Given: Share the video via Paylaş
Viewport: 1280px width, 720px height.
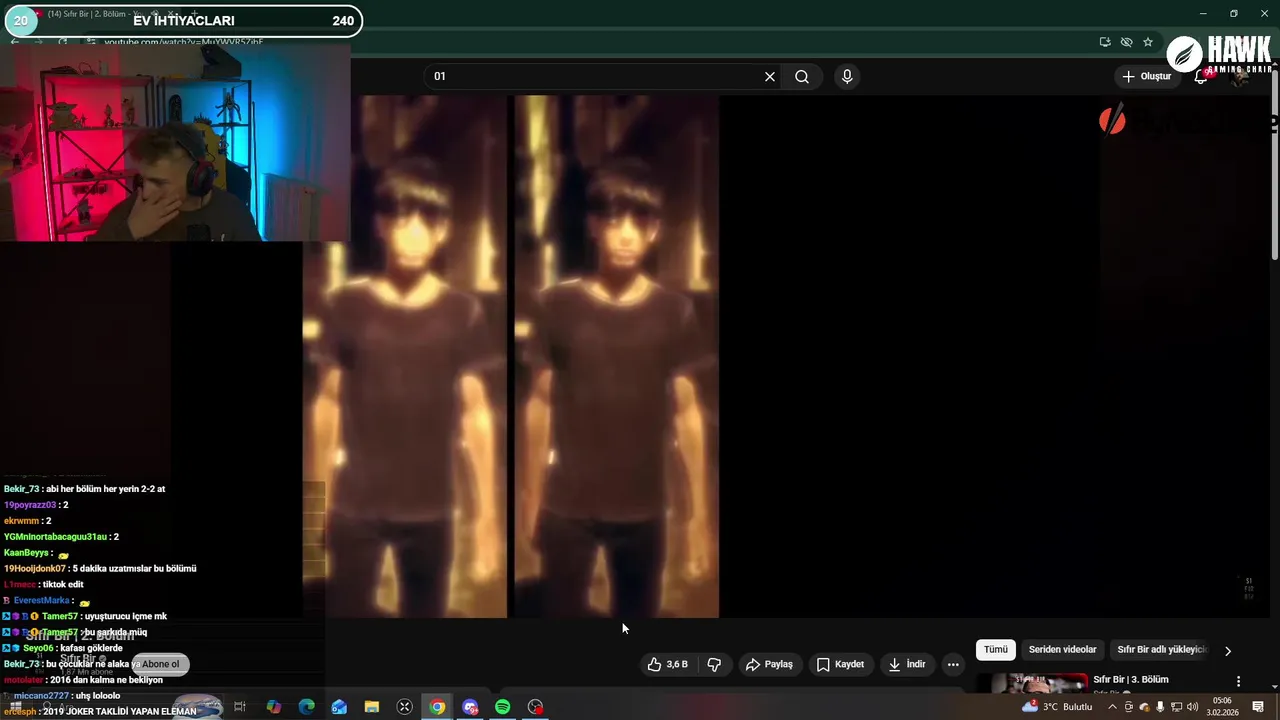Looking at the screenshot, I should coord(769,664).
